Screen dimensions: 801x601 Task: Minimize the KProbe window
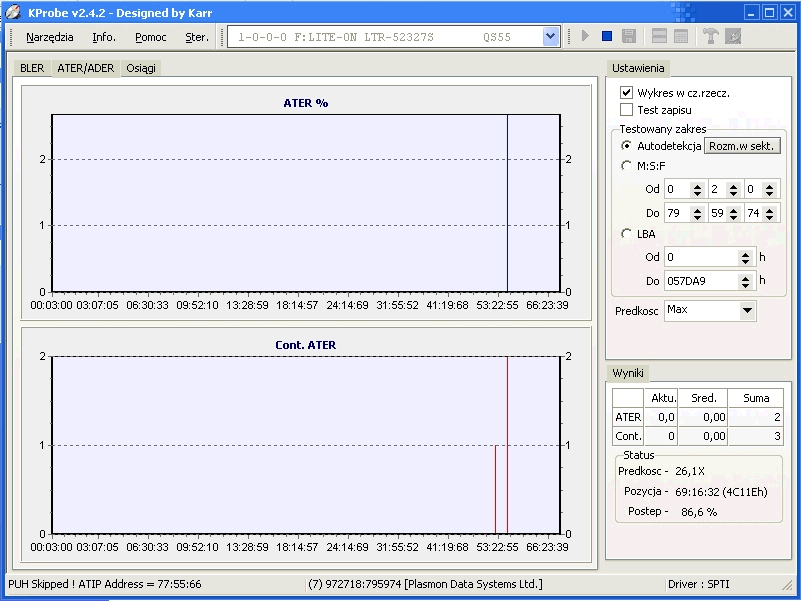tap(751, 12)
